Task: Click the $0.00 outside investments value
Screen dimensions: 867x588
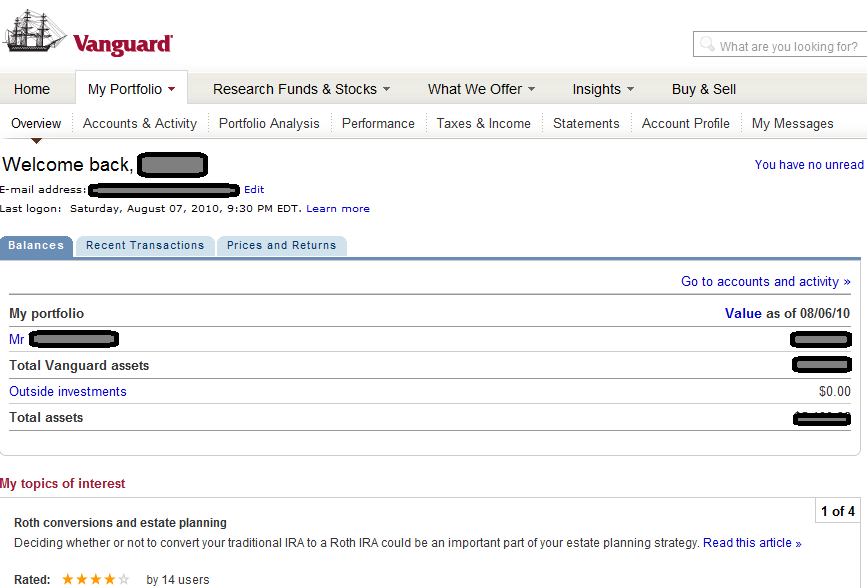Action: tap(834, 392)
